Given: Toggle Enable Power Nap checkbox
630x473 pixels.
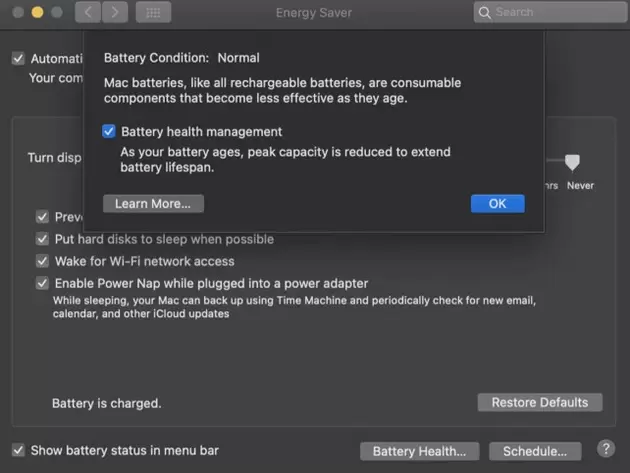Looking at the screenshot, I should [x=43, y=283].
